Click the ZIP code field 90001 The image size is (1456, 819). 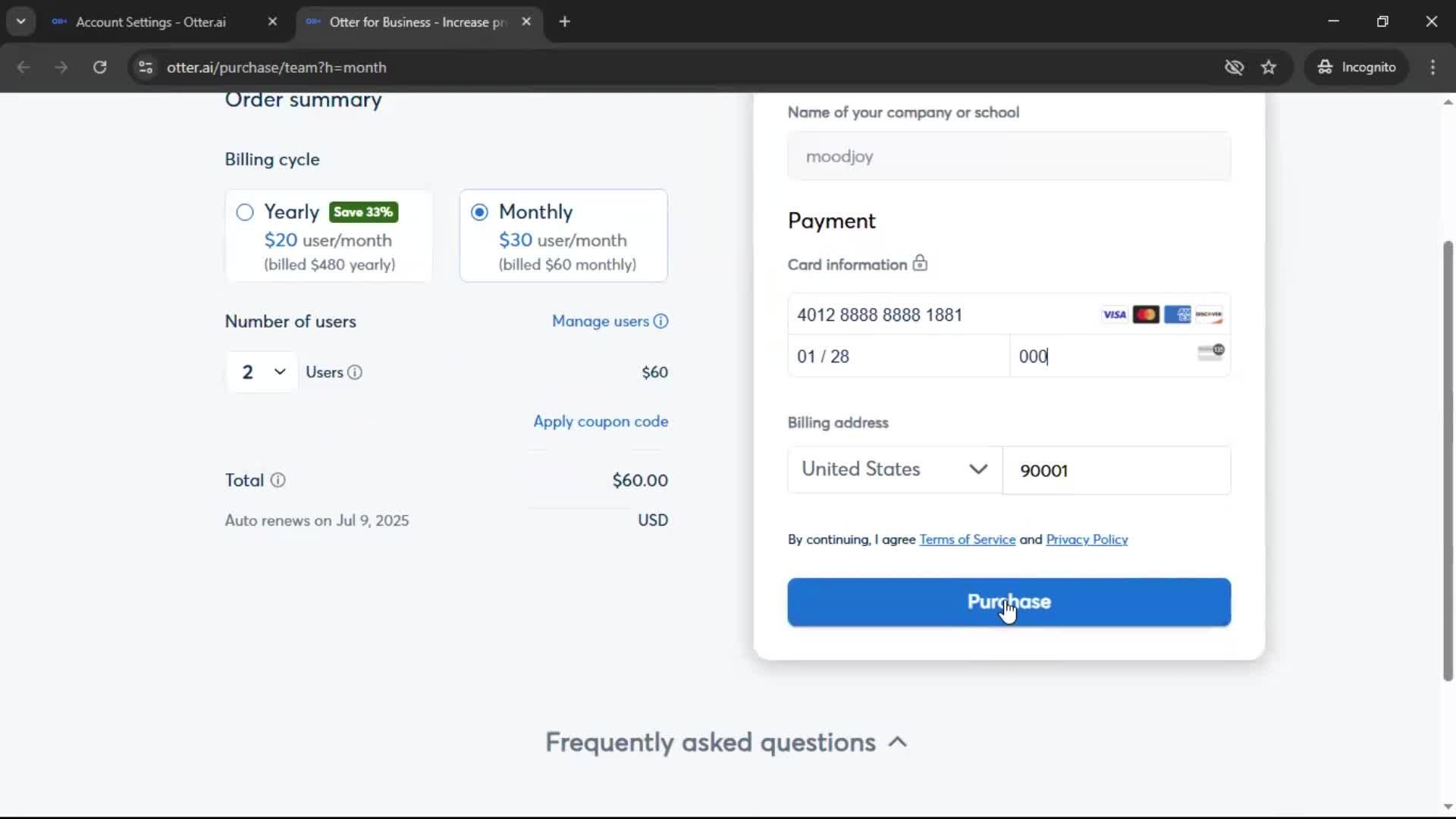click(x=1117, y=471)
